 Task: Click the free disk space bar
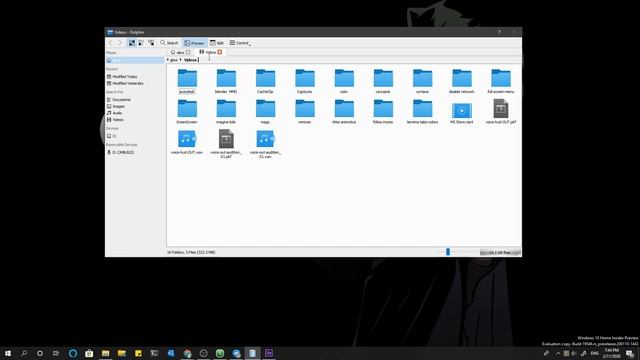500,253
